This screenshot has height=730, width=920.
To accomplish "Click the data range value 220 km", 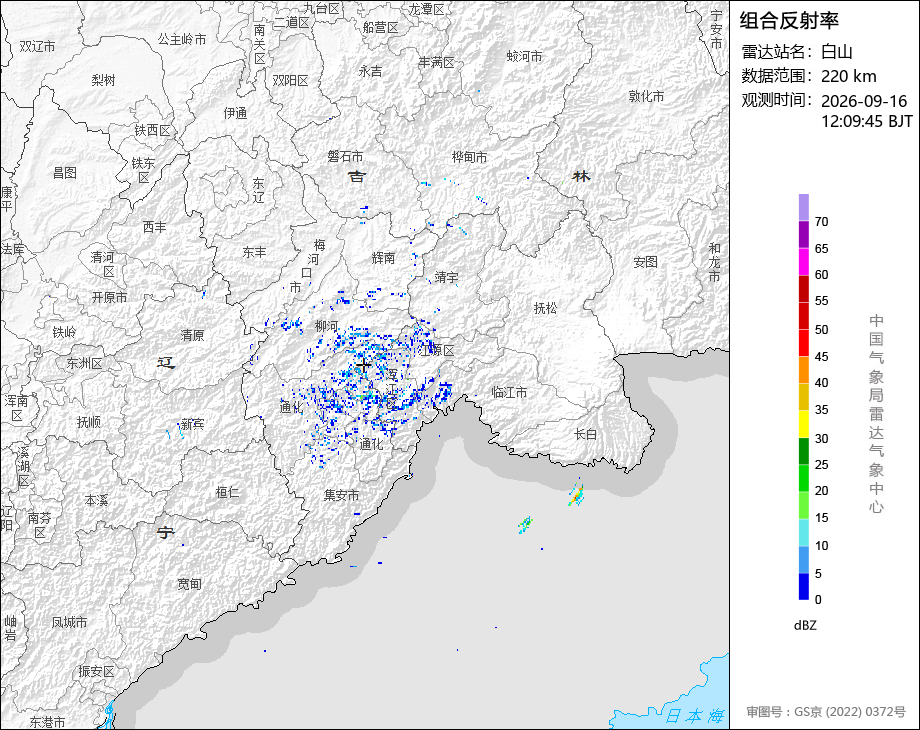I will (x=848, y=76).
